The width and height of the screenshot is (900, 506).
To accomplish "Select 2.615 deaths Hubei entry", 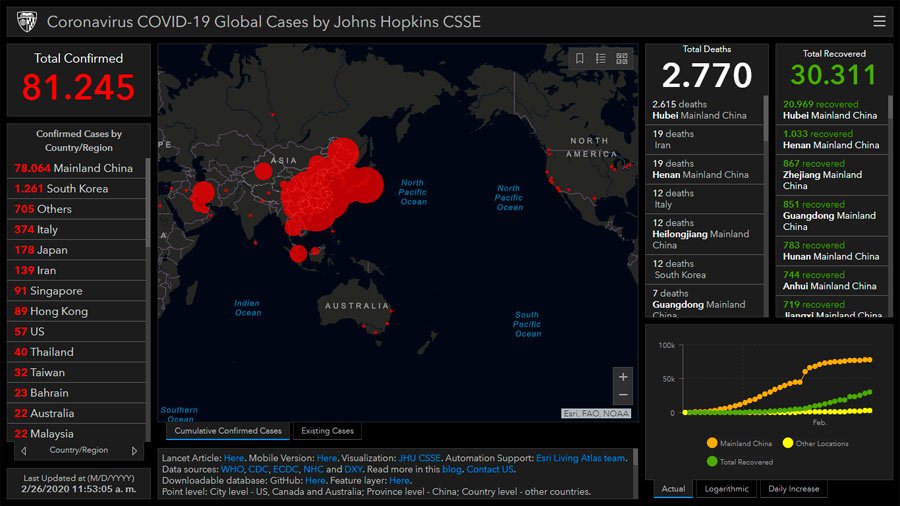I will pyautogui.click(x=705, y=110).
